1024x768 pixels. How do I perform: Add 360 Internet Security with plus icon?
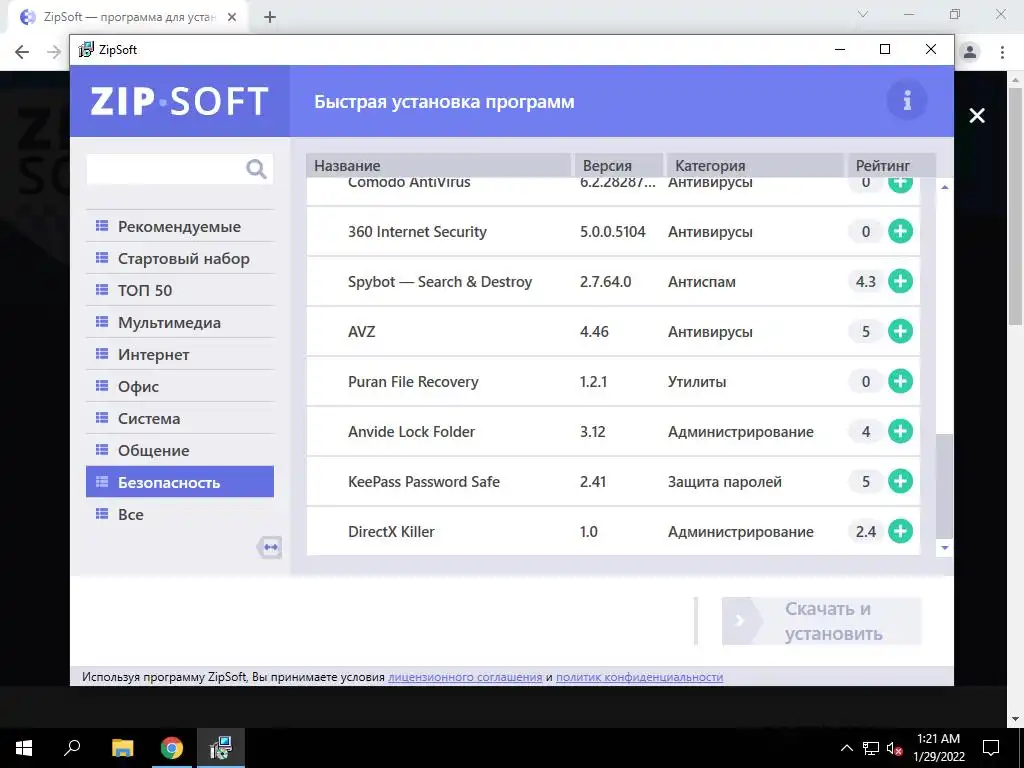click(x=900, y=231)
